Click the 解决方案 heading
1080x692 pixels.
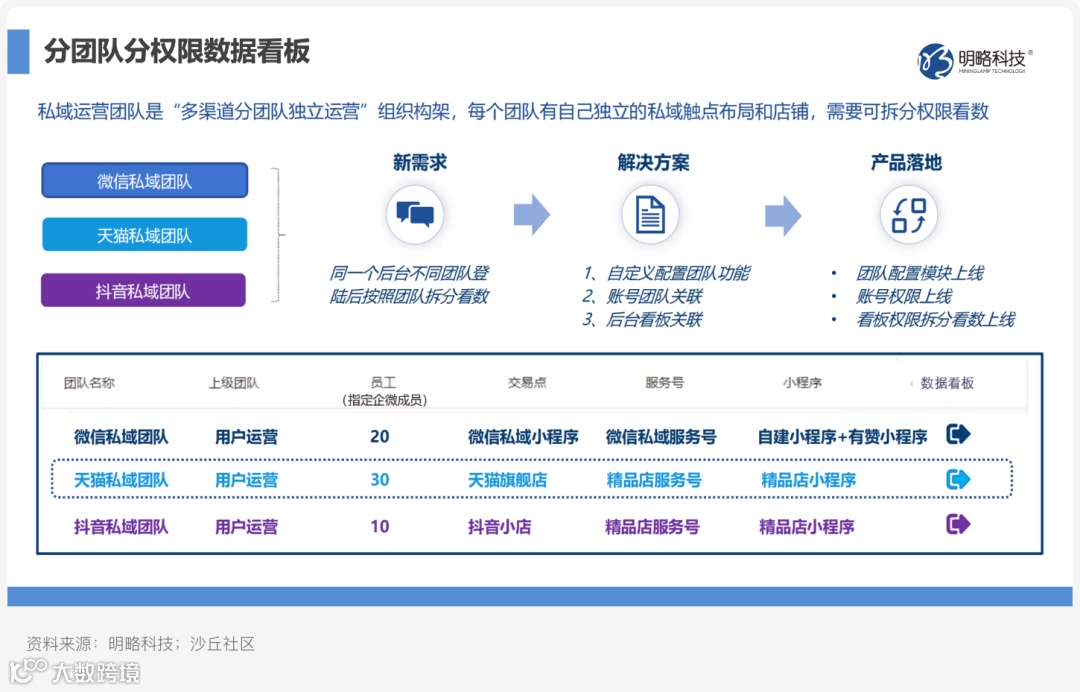click(x=653, y=162)
